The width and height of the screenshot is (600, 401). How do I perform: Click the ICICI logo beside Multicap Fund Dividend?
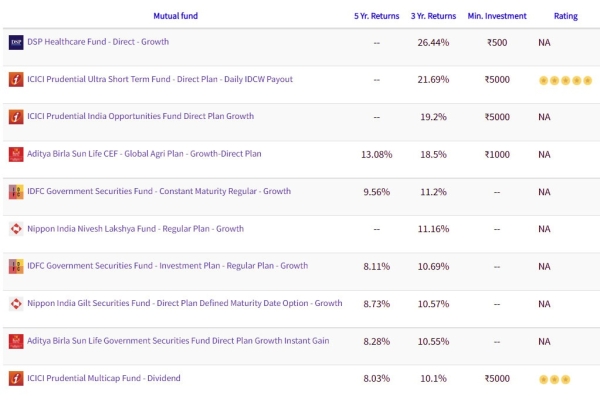[x=15, y=378]
